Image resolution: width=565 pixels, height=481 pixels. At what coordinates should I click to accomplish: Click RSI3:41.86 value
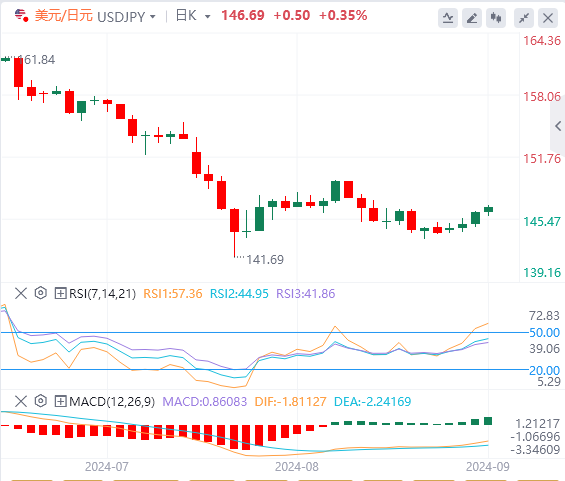pos(306,294)
